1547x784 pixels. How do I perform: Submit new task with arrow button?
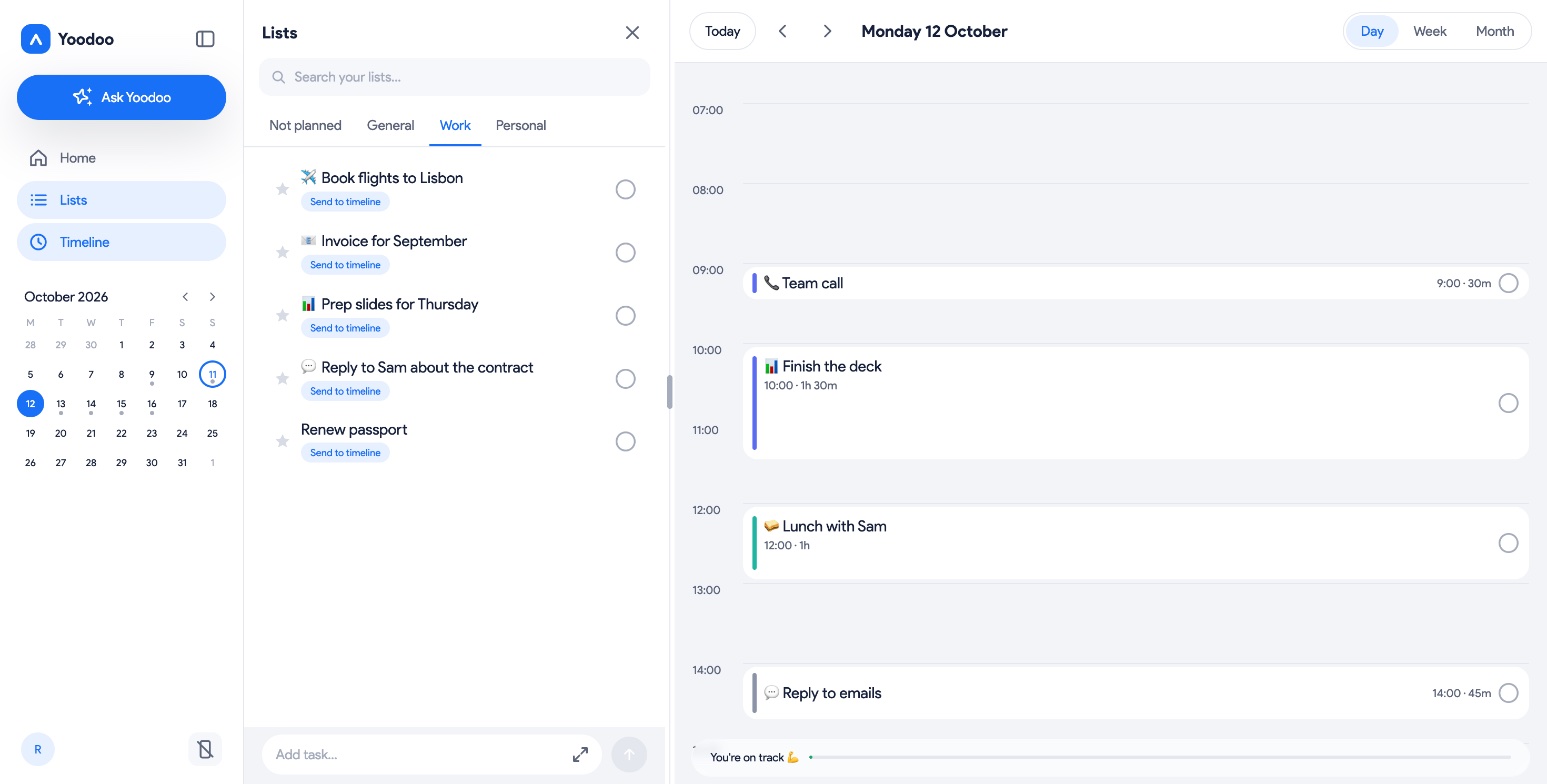click(629, 755)
